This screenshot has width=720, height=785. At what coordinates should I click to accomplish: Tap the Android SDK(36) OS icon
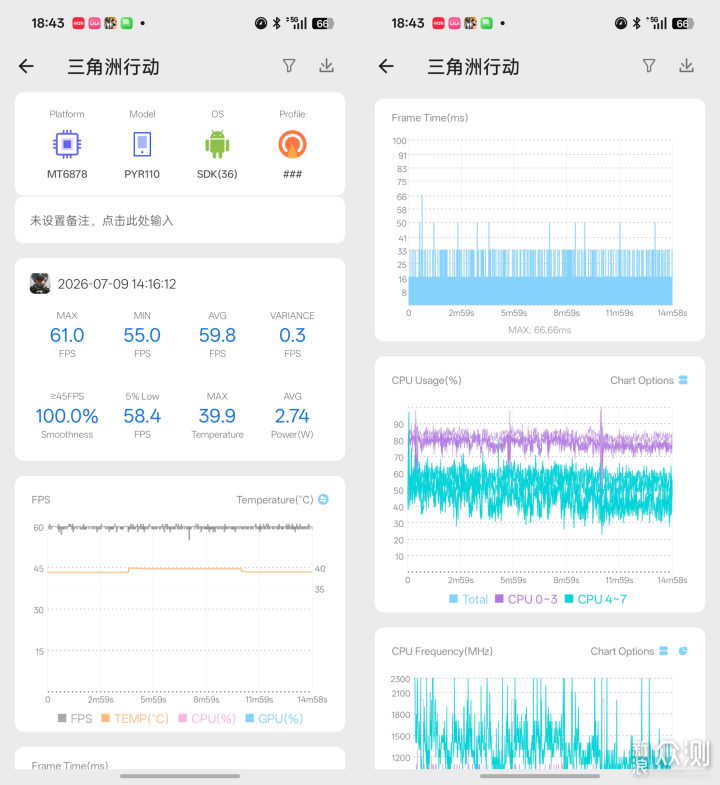point(217,144)
